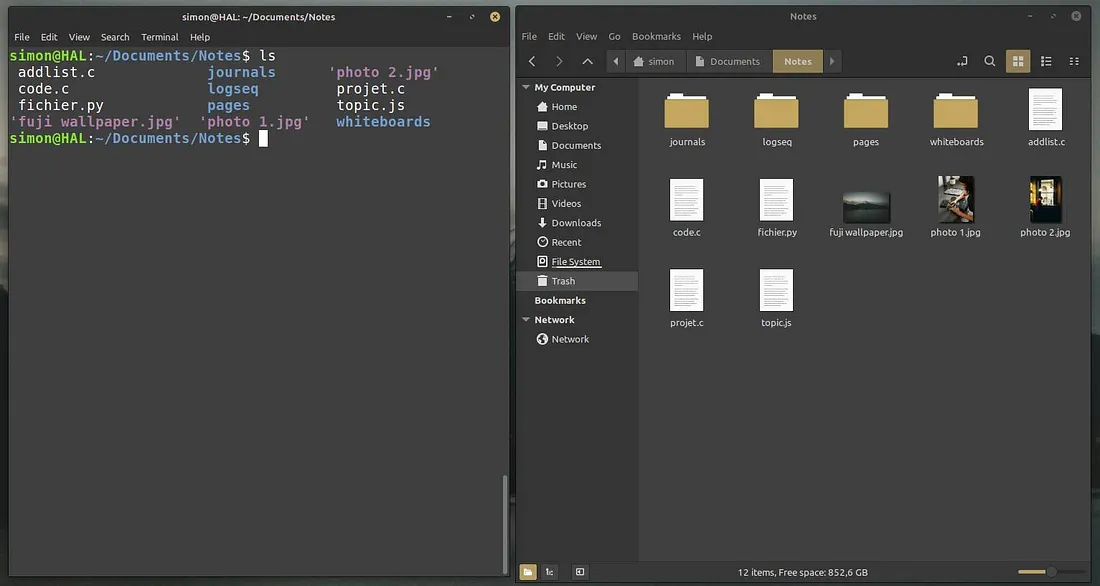The image size is (1100, 586).
Task: Open the Terminal menu
Action: (160, 37)
